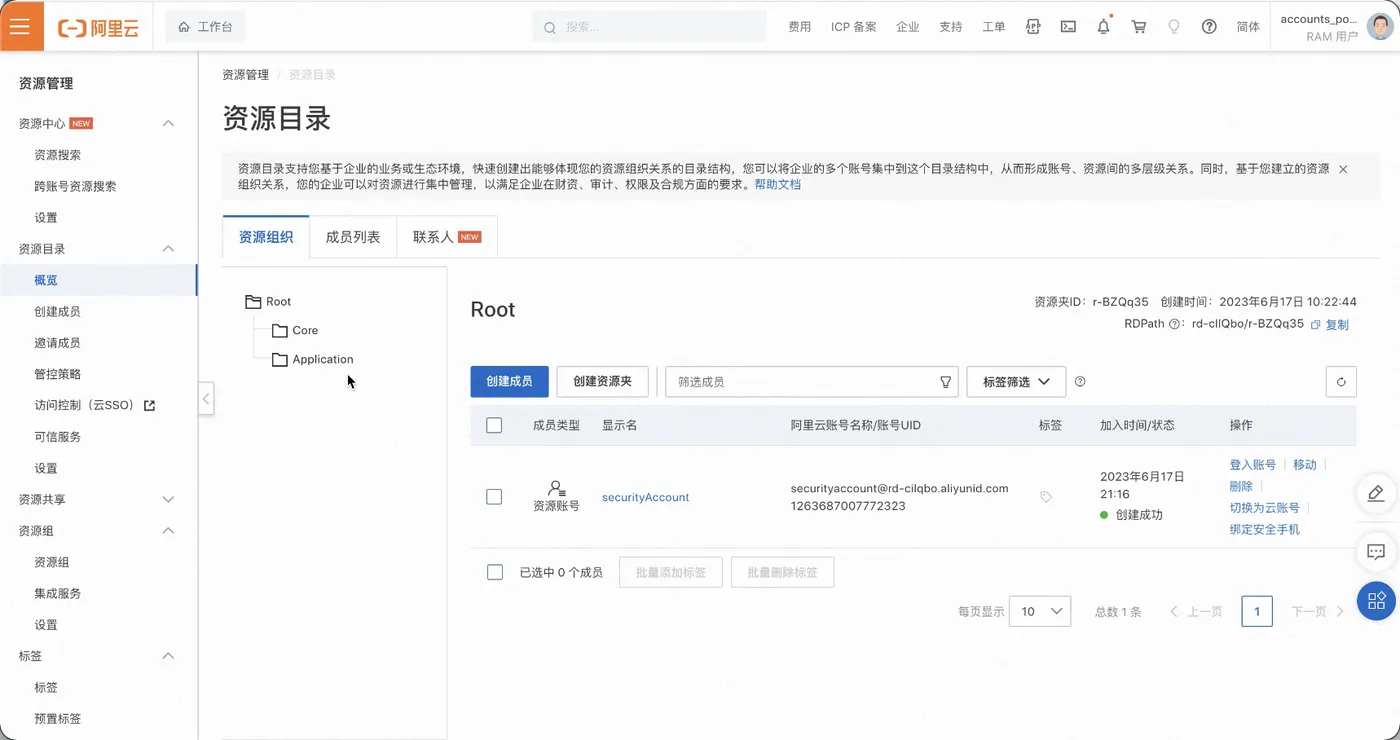Tick the header select-all checkbox
This screenshot has width=1400, height=740.
tap(494, 425)
